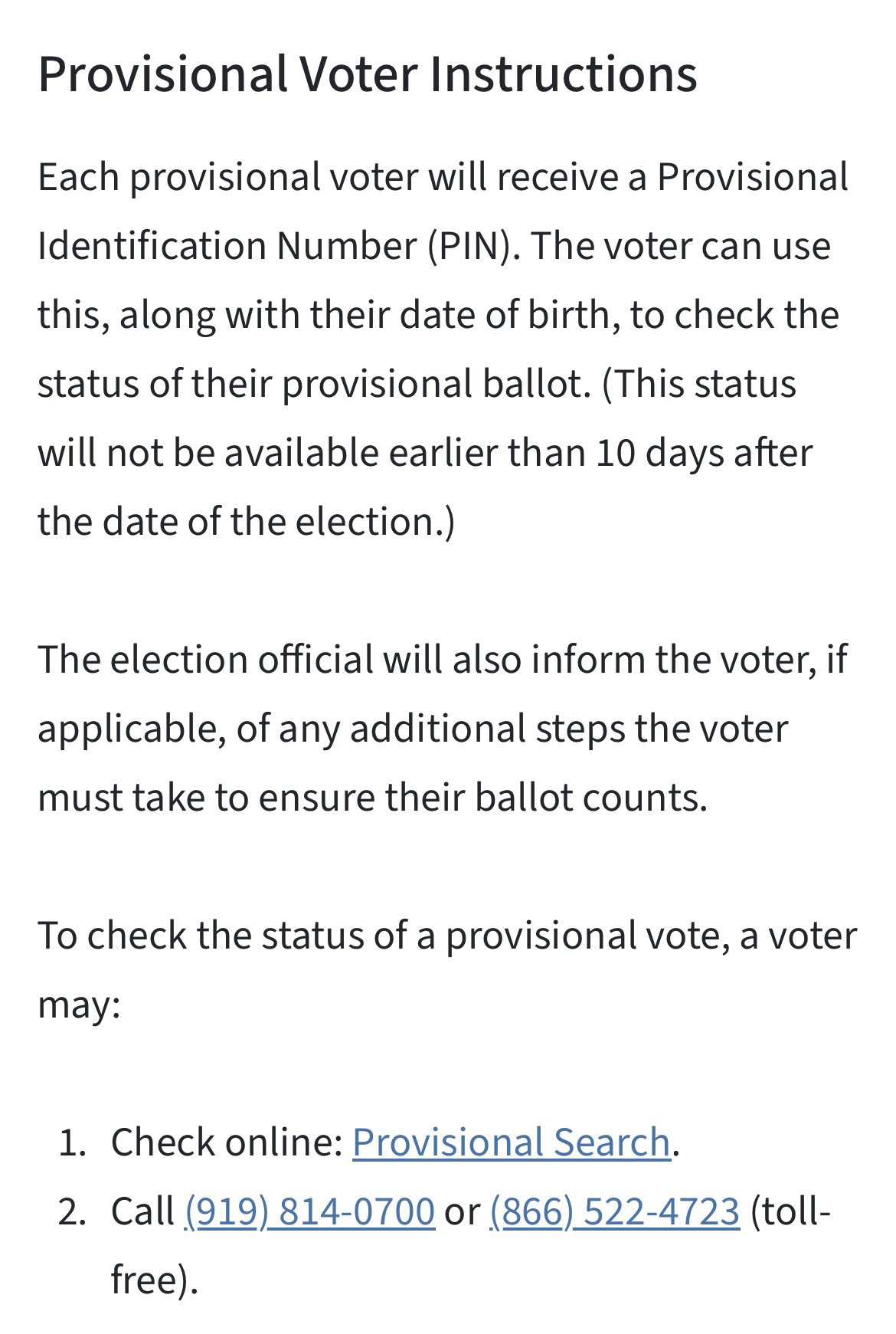
Task: Click the word "may:" before the list
Action: (79, 1005)
